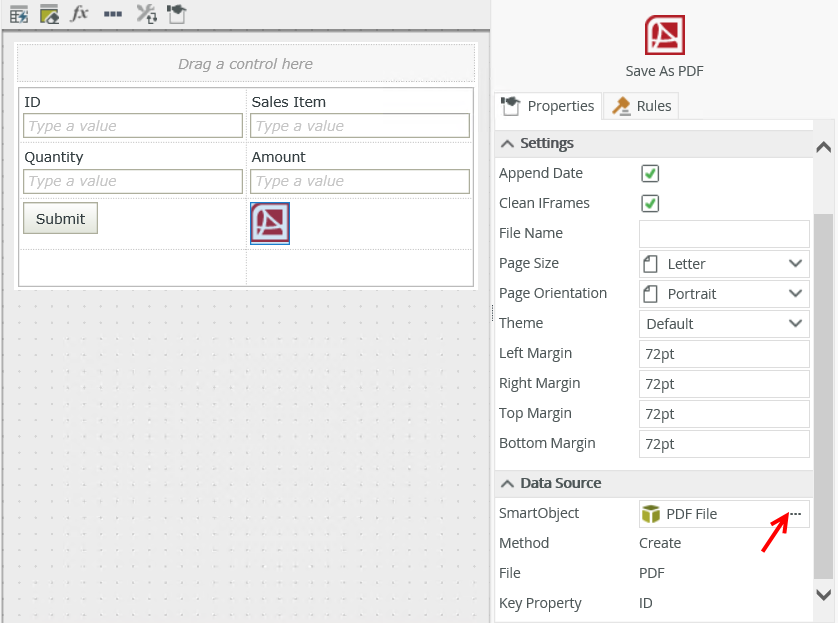Select the 'Quantity' label
Image resolution: width=838 pixels, height=623 pixels.
(x=53, y=157)
